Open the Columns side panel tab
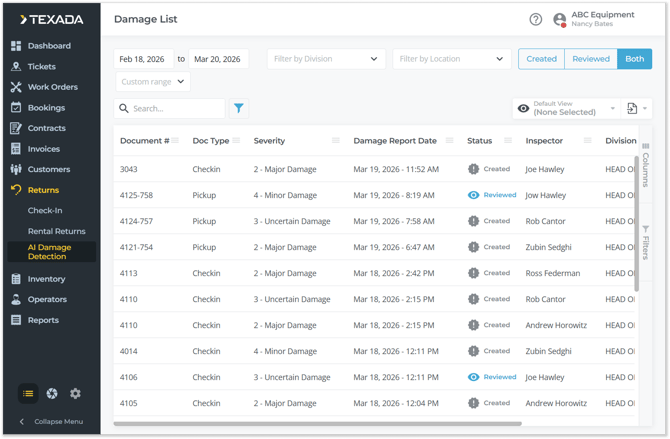The image size is (670, 439). point(645,165)
